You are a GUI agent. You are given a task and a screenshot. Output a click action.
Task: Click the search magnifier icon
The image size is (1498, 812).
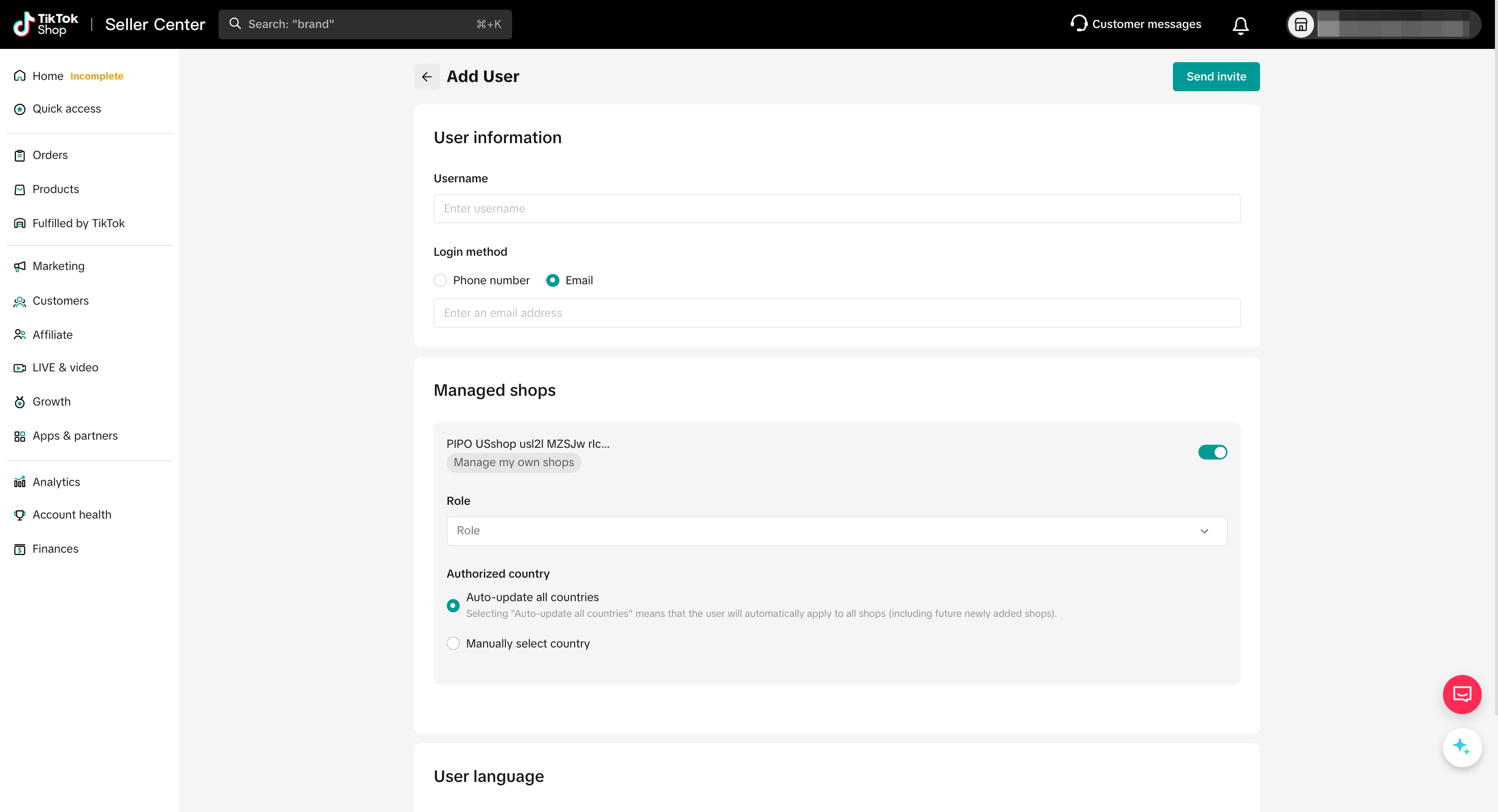click(x=235, y=24)
